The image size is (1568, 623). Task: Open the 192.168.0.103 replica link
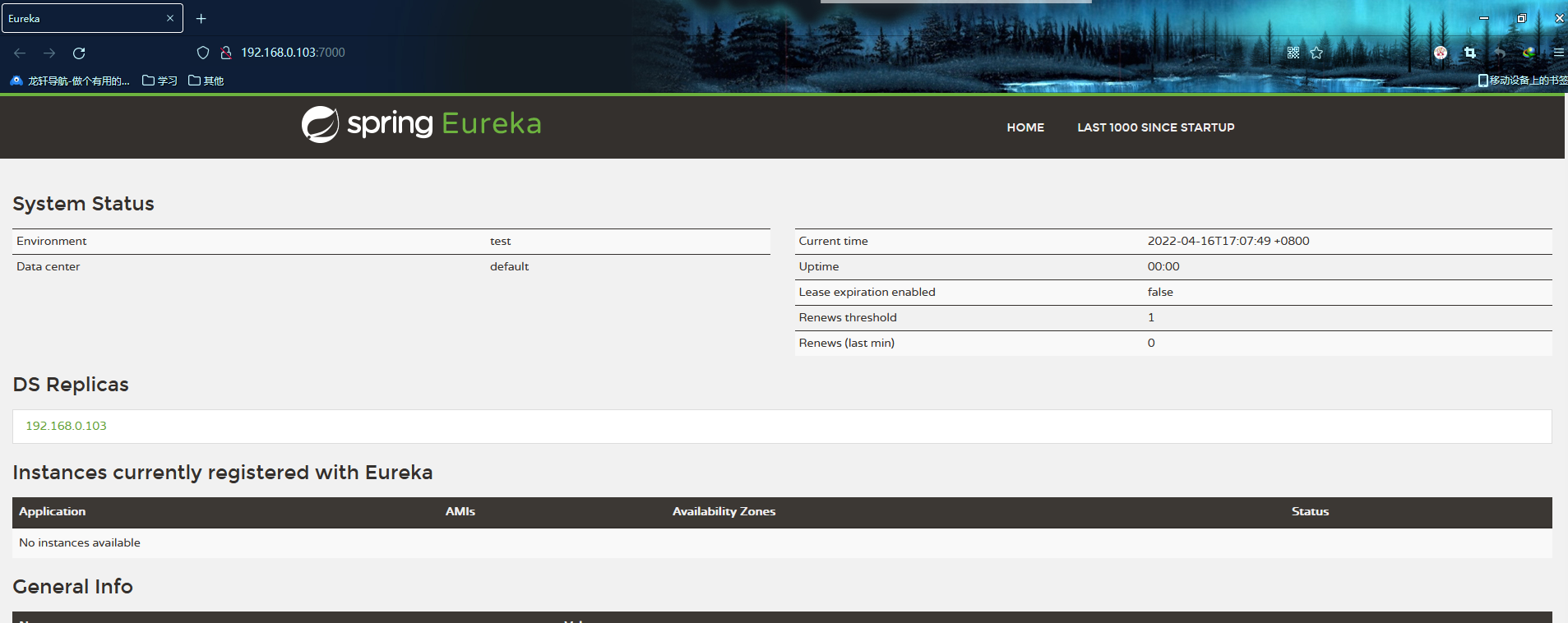coord(66,426)
